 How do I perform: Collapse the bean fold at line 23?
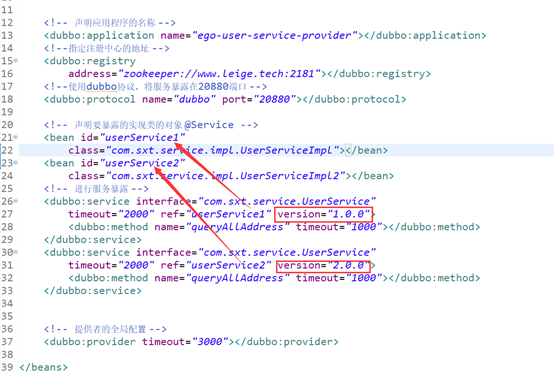[16, 163]
